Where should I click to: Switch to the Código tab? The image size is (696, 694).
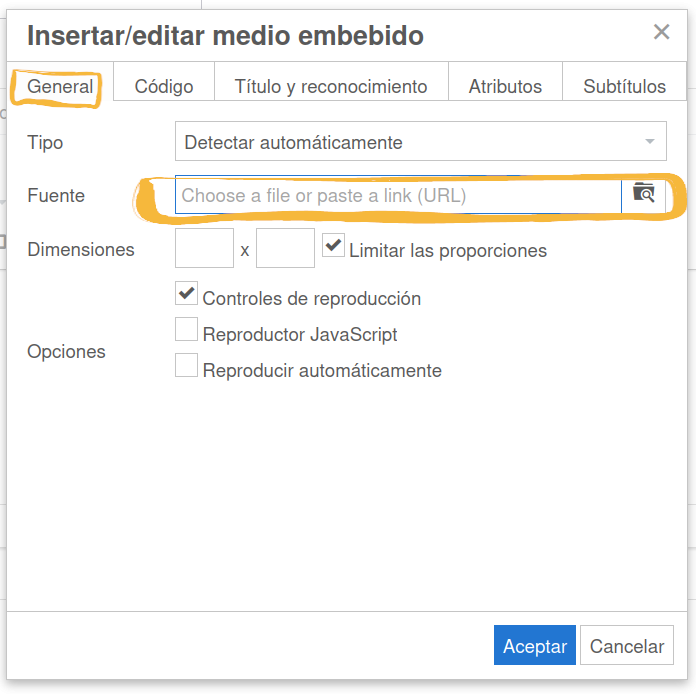pyautogui.click(x=163, y=86)
